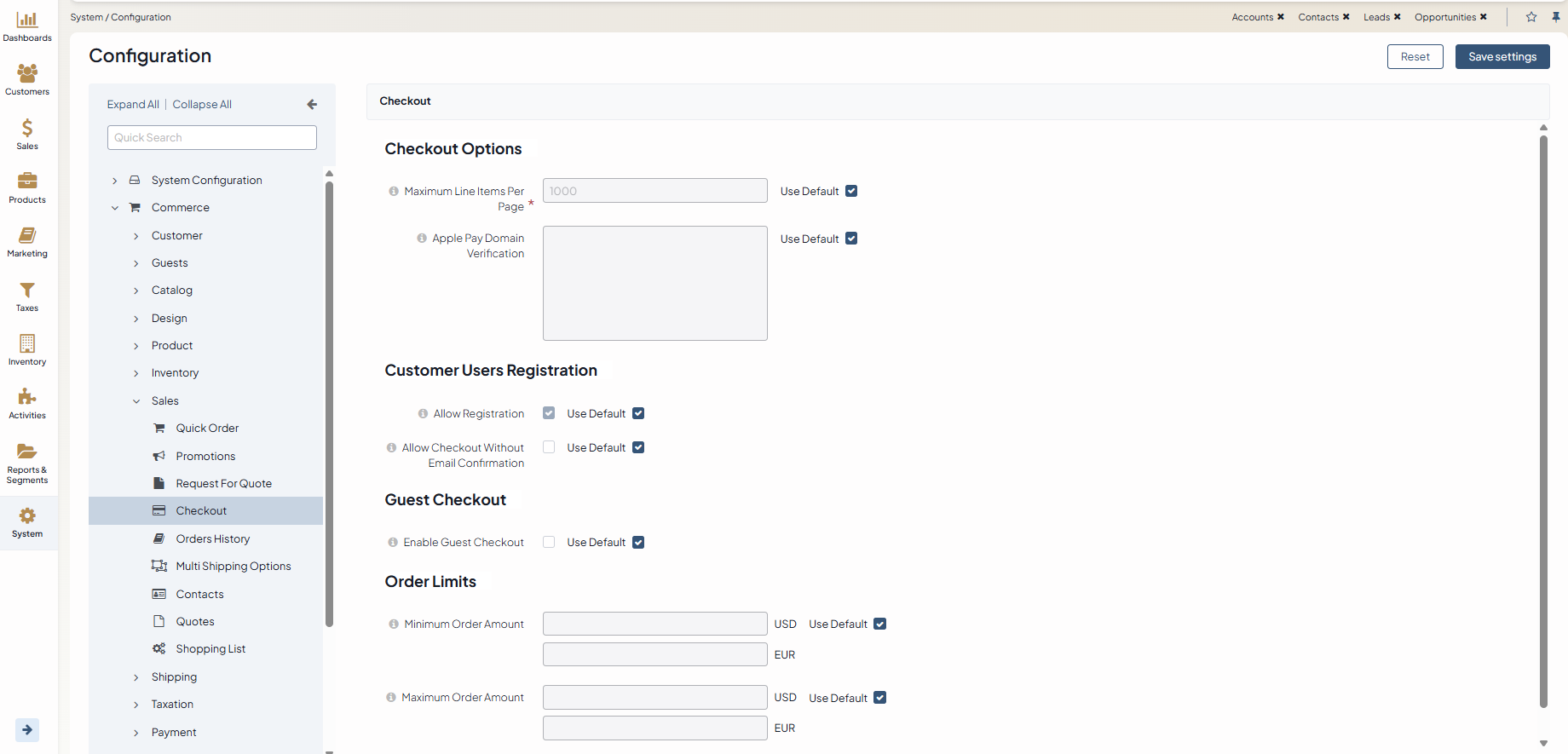The image size is (1568, 754).
Task: Click the Save settings button
Action: pyautogui.click(x=1502, y=57)
